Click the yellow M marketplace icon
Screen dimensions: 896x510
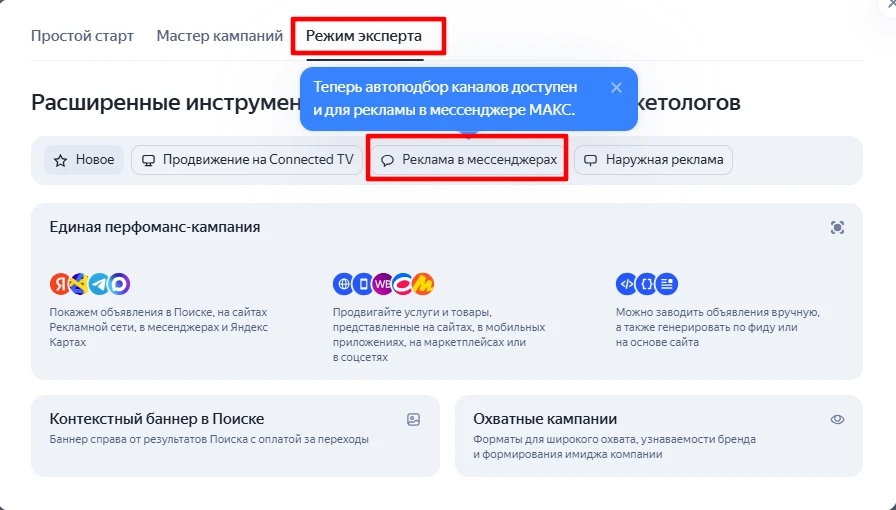(x=423, y=284)
